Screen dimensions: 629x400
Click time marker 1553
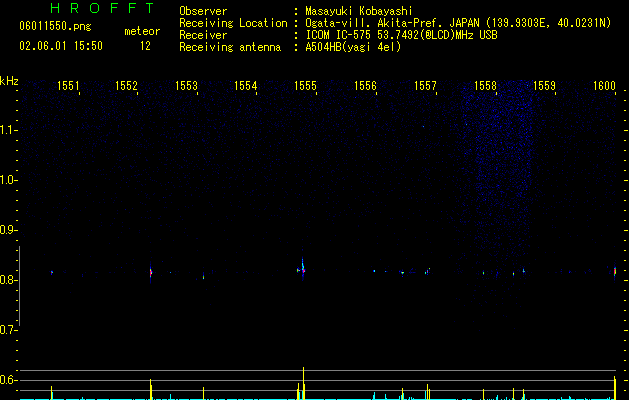pos(186,85)
